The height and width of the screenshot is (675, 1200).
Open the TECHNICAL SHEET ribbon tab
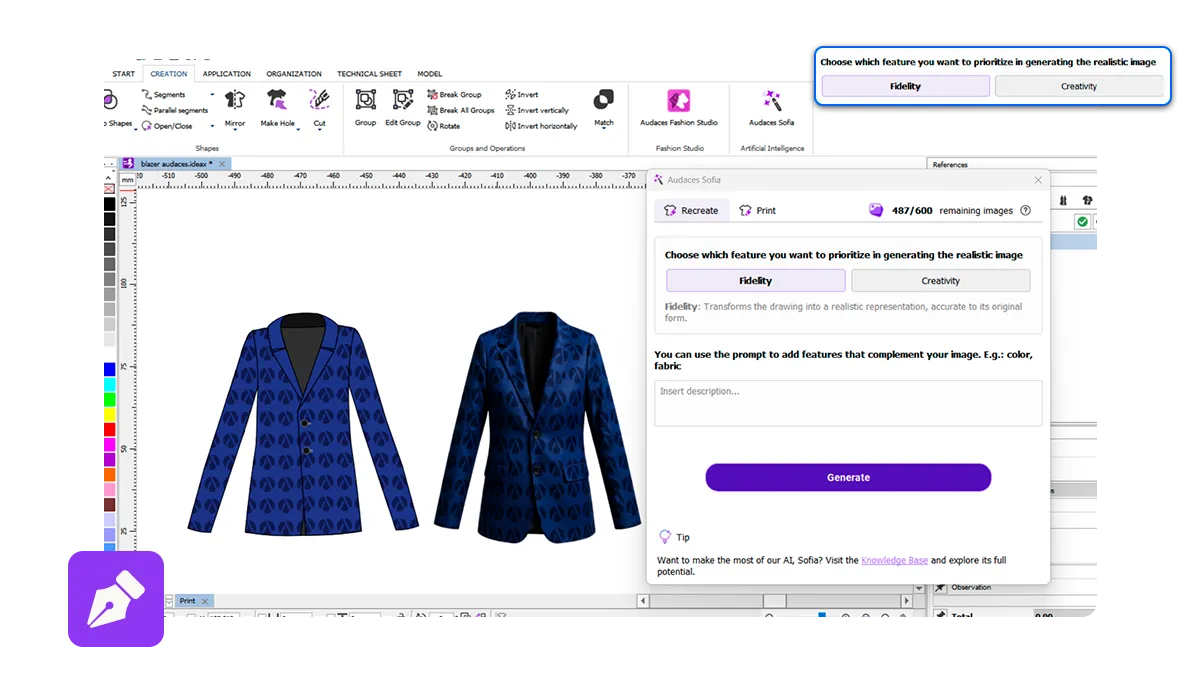[x=369, y=74]
